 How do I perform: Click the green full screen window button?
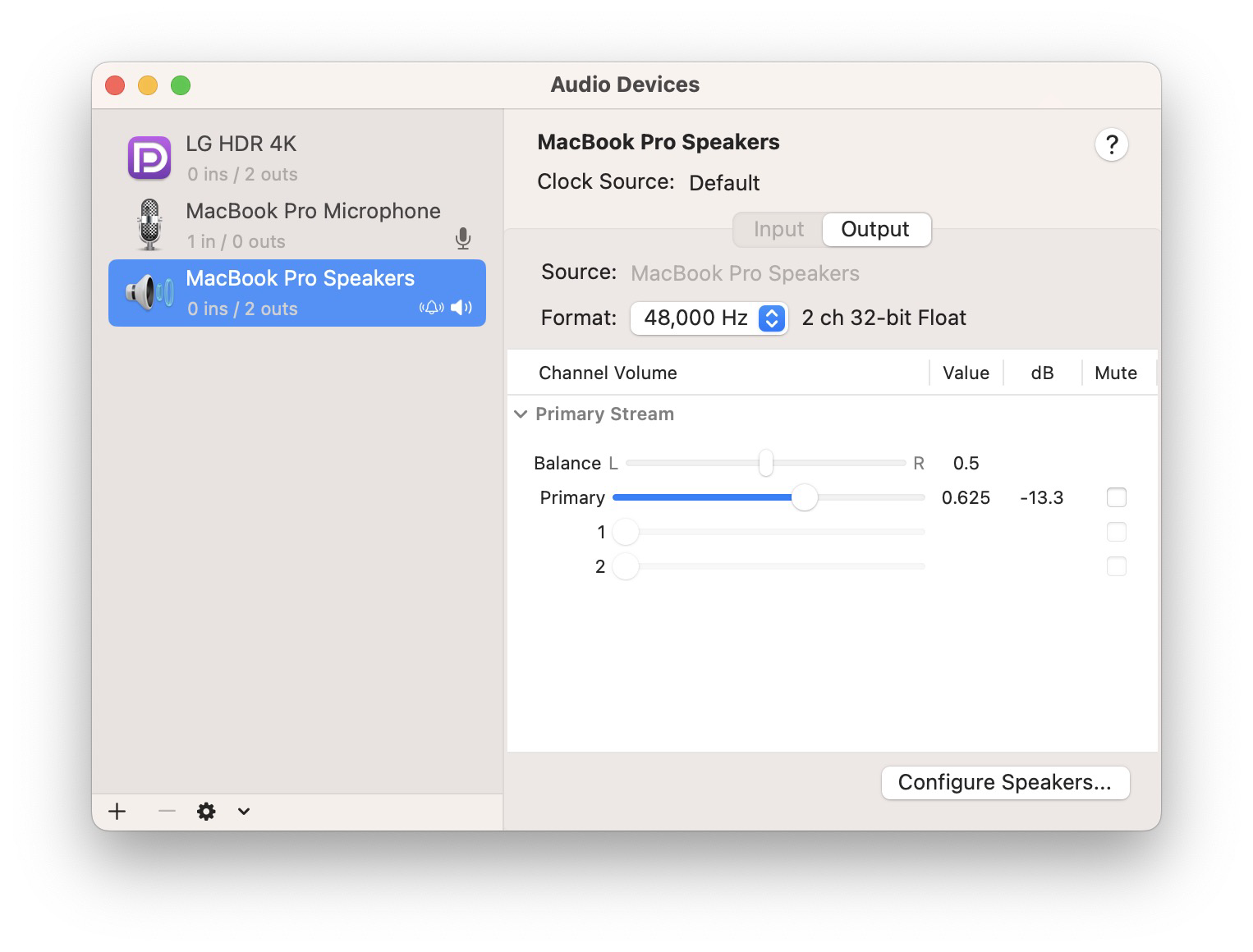[x=181, y=85]
